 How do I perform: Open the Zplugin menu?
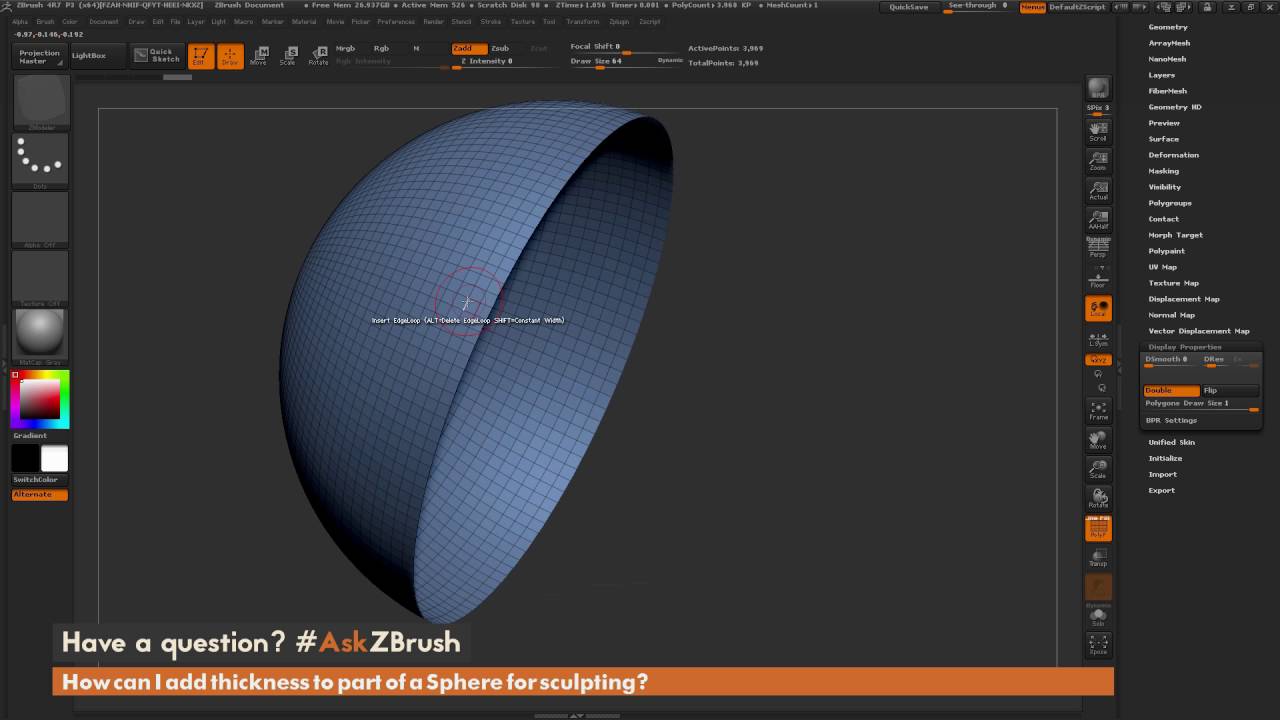pos(619,21)
